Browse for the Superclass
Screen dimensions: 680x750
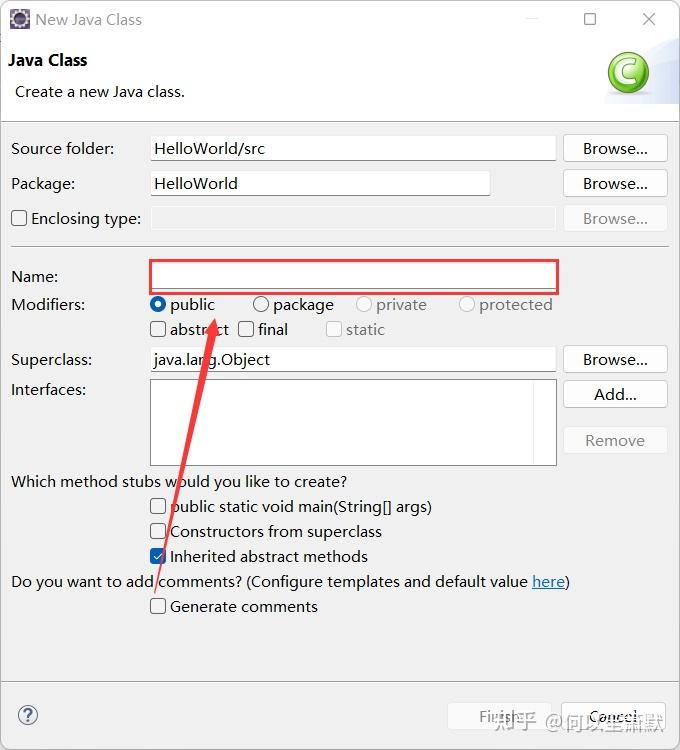click(x=615, y=359)
